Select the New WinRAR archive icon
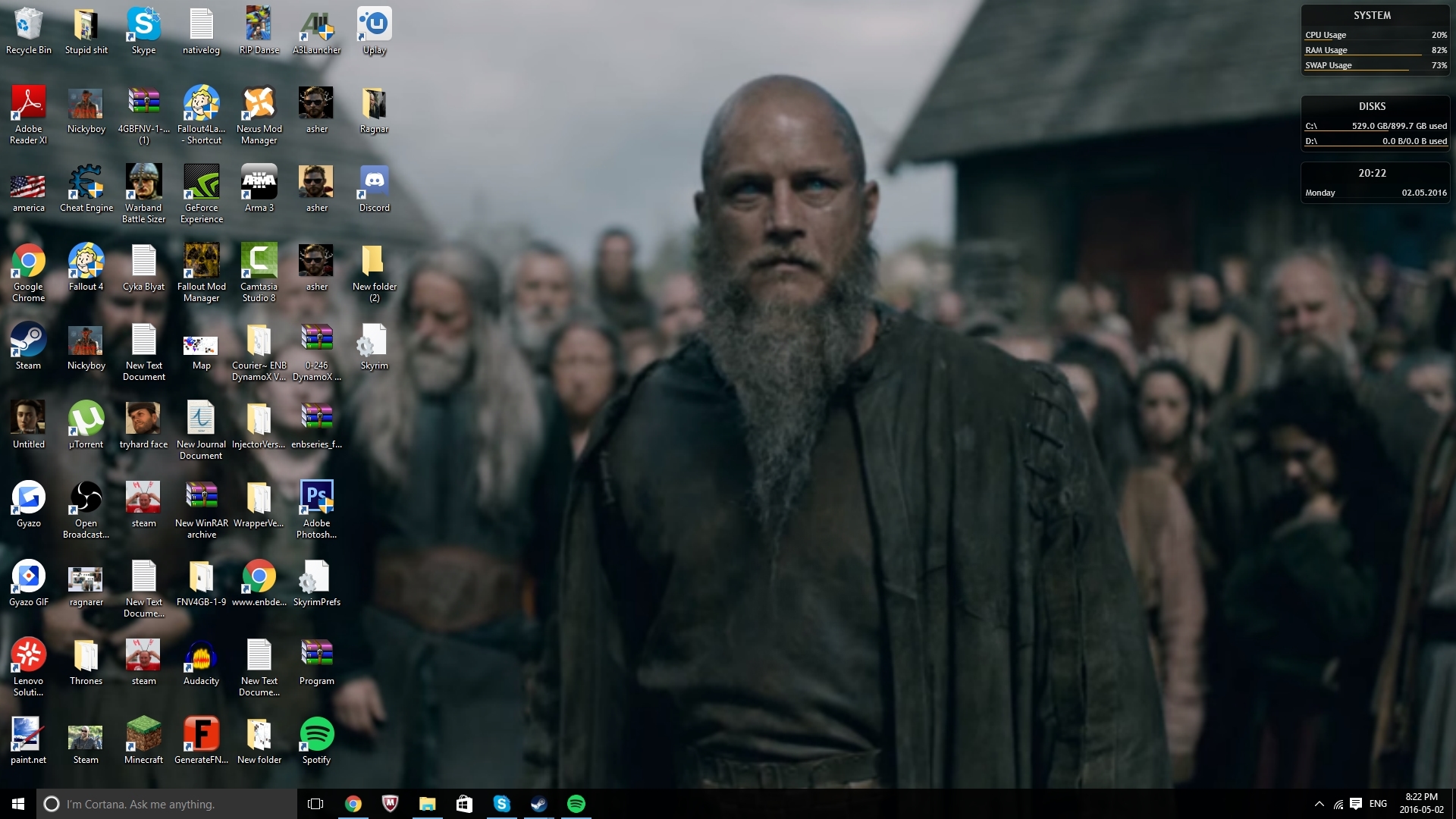The width and height of the screenshot is (1456, 819). 201,510
